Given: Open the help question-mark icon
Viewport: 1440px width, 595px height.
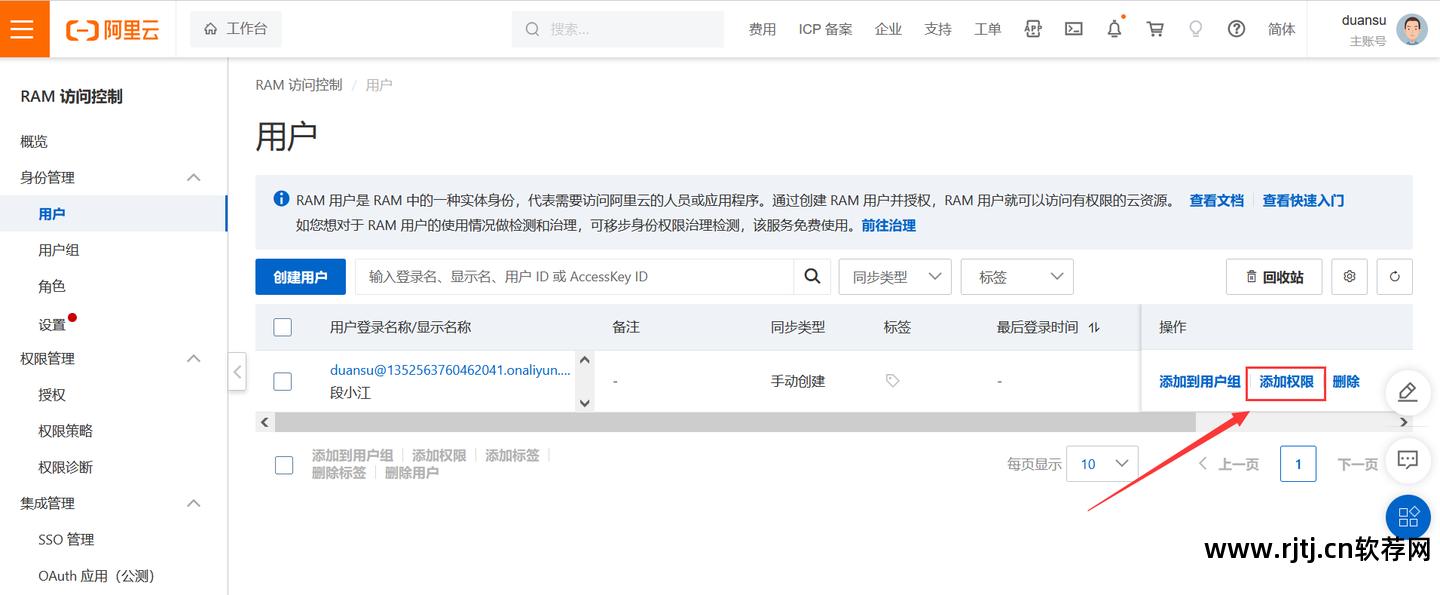Looking at the screenshot, I should [x=1236, y=29].
